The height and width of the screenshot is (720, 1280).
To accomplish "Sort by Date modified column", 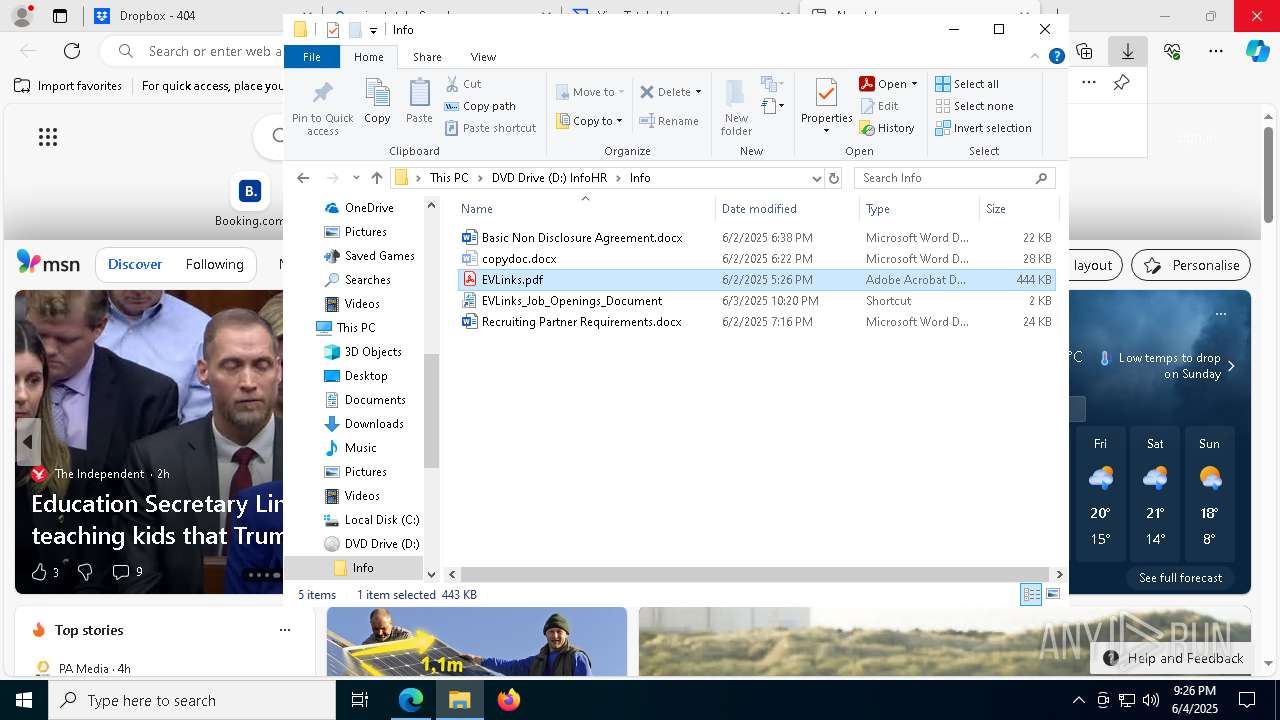I will pyautogui.click(x=787, y=208).
